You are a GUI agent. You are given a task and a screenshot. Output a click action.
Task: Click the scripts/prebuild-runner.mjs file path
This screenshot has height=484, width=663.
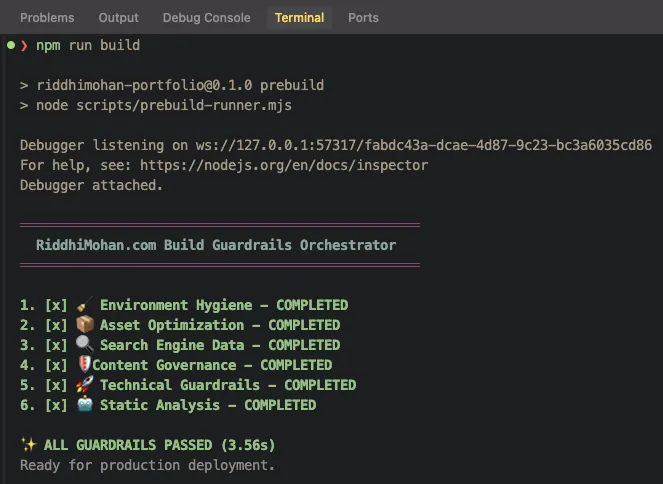[x=184, y=105]
